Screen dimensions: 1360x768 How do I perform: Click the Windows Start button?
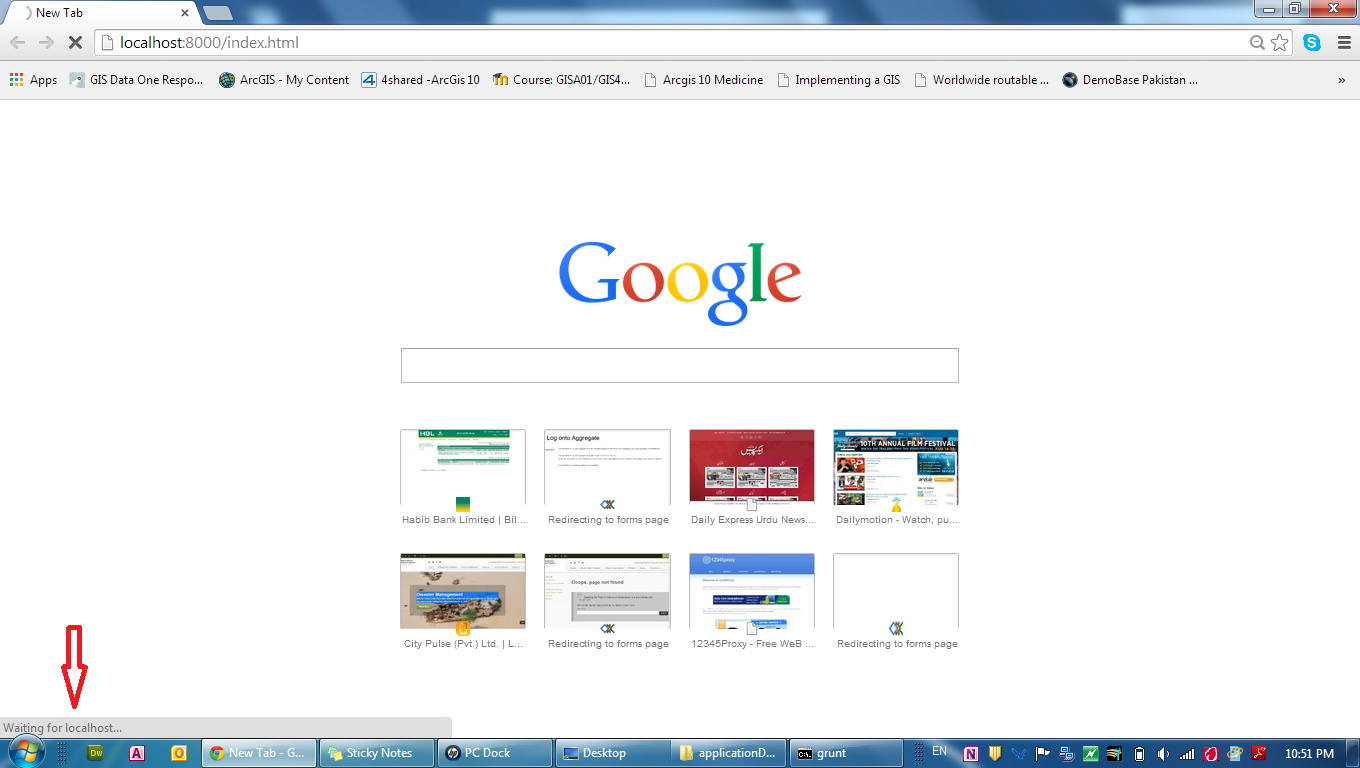tap(25, 752)
